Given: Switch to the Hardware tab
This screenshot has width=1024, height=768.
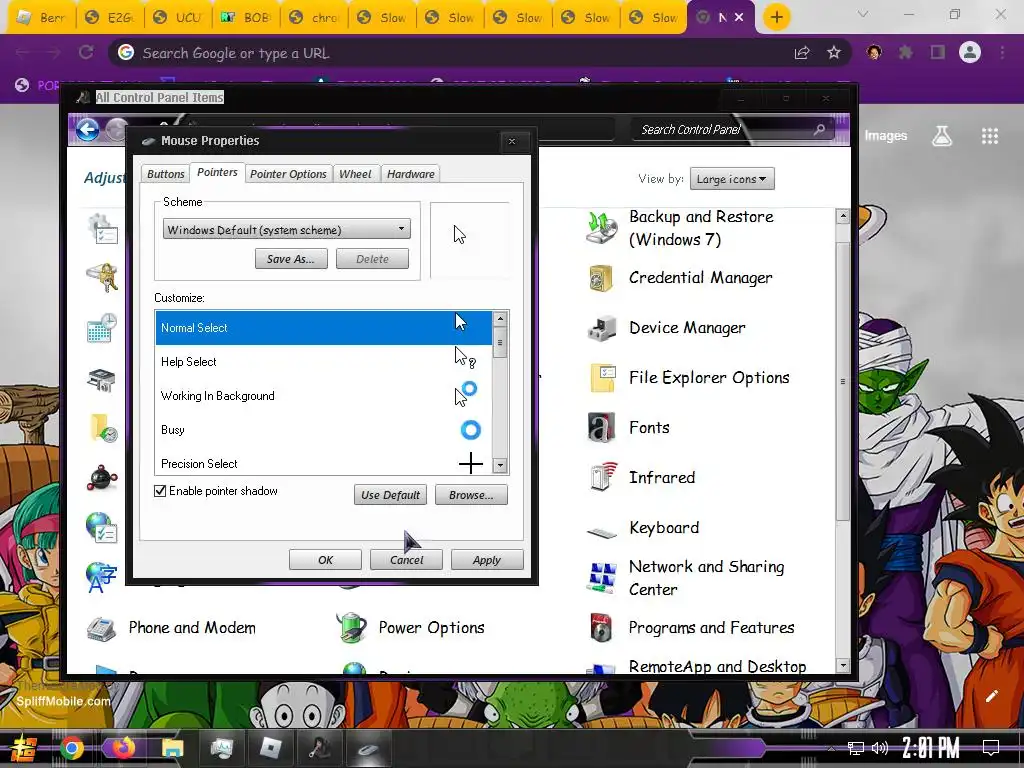Looking at the screenshot, I should tap(410, 174).
